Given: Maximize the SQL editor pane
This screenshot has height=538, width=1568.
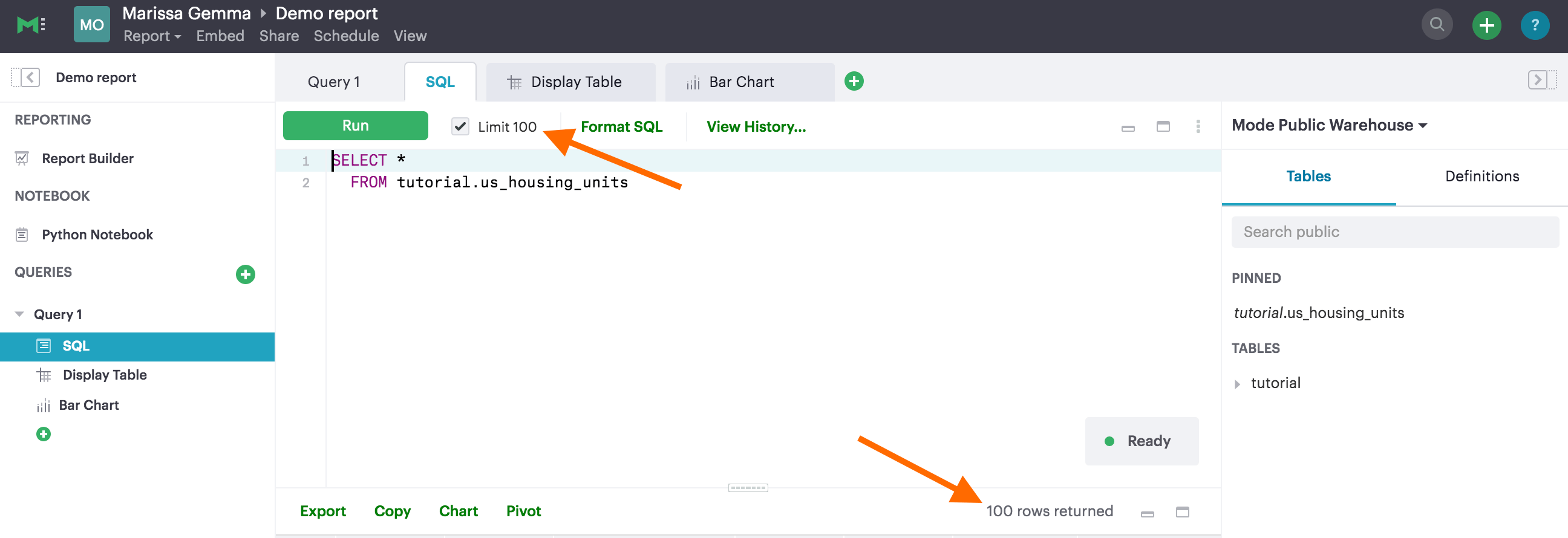Looking at the screenshot, I should (x=1163, y=126).
